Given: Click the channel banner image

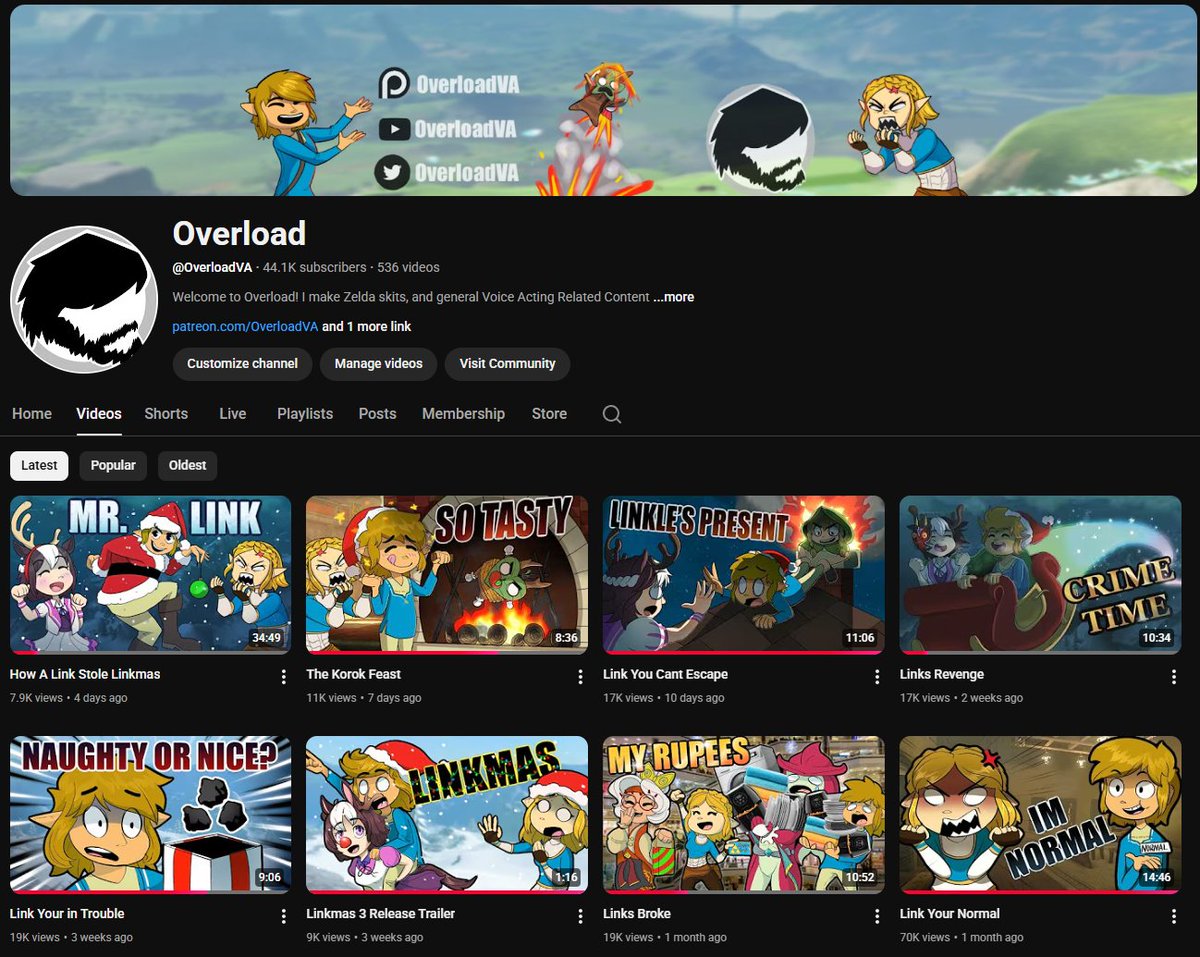Looking at the screenshot, I should [603, 100].
